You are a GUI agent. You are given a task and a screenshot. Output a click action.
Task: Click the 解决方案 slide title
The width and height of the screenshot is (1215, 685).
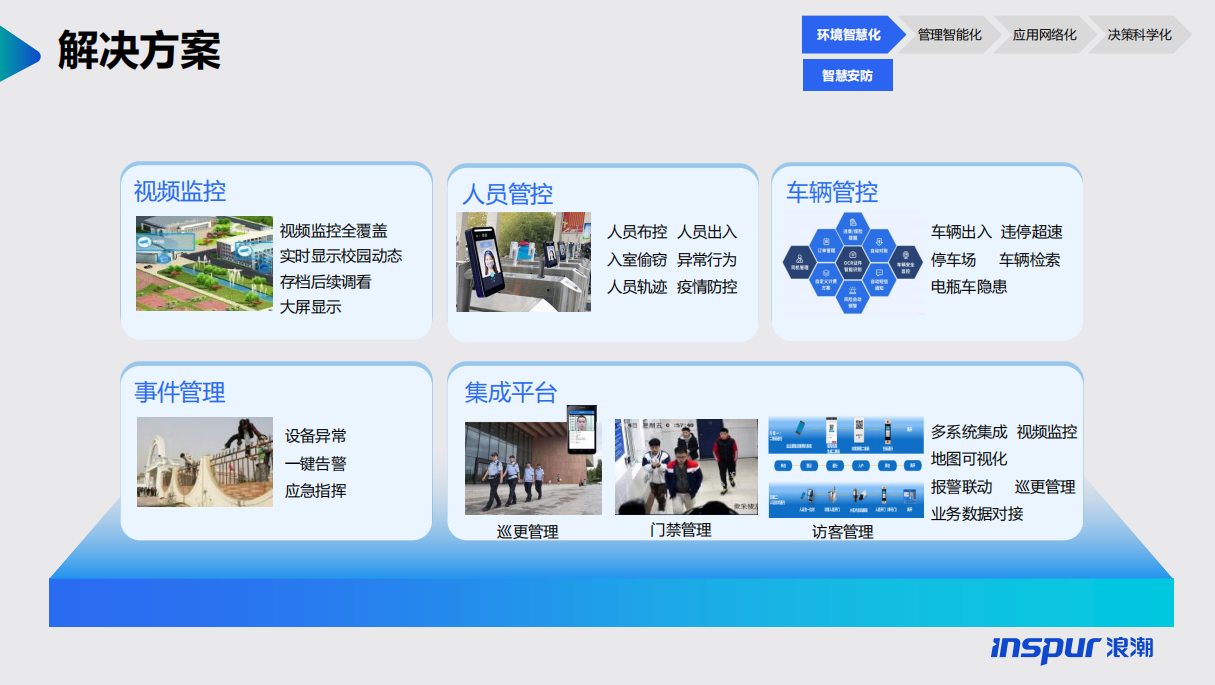139,51
